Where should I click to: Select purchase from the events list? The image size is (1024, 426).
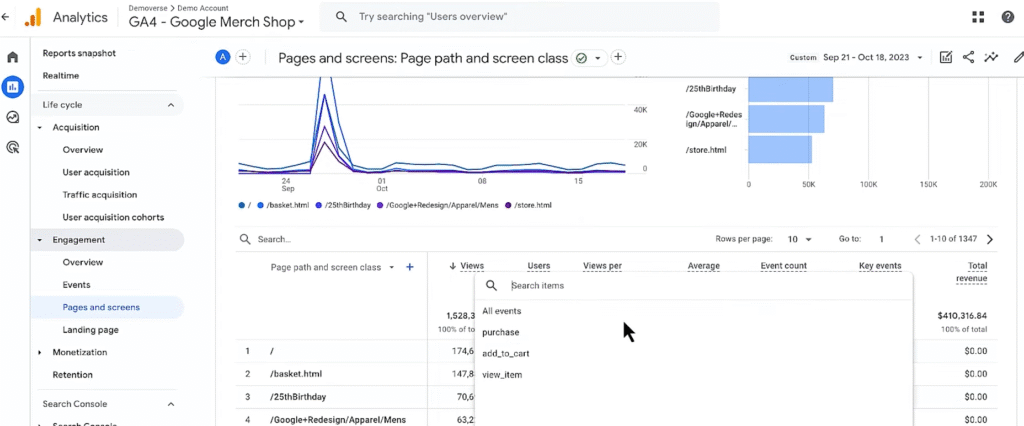click(501, 332)
